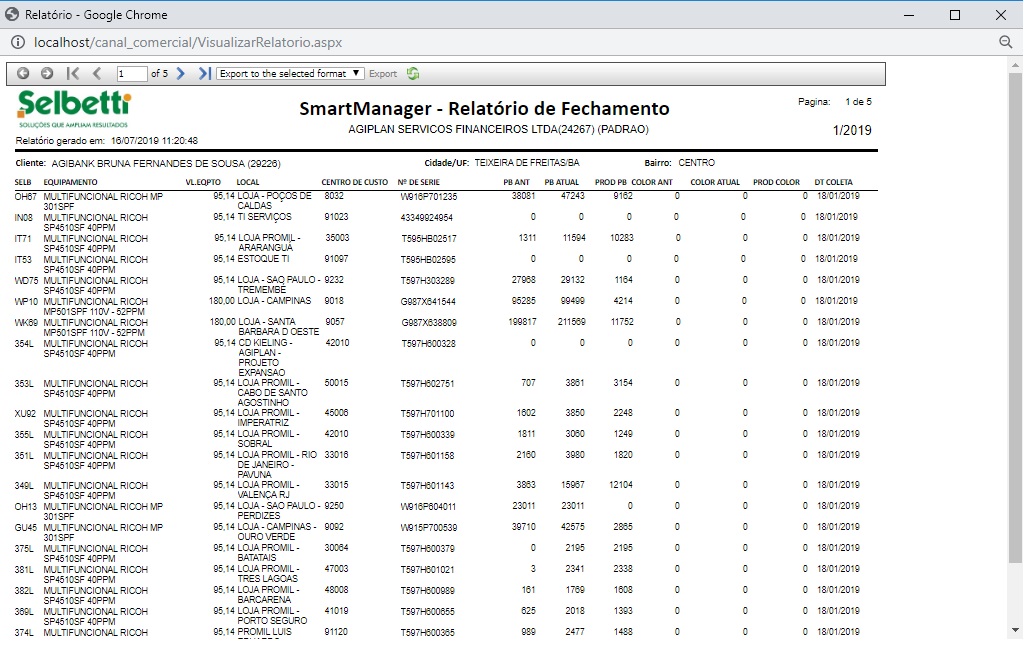Go back using the report viewer back arrow
The image size is (1024, 653).
[23, 74]
